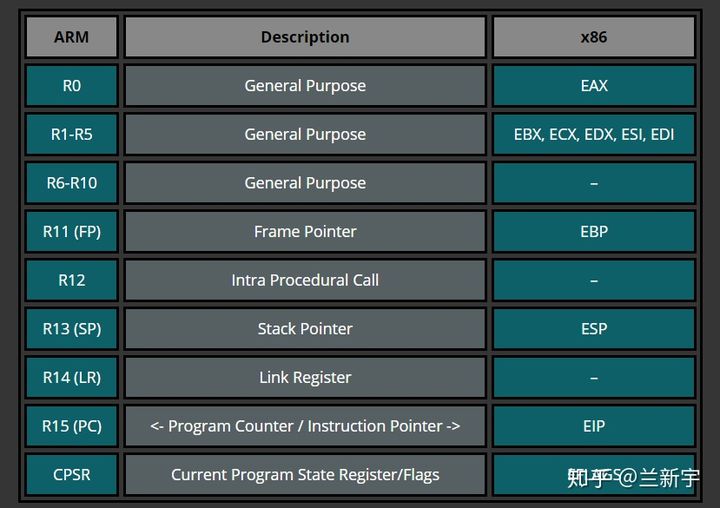
Task: Click the Description column header
Action: pyautogui.click(x=305, y=37)
